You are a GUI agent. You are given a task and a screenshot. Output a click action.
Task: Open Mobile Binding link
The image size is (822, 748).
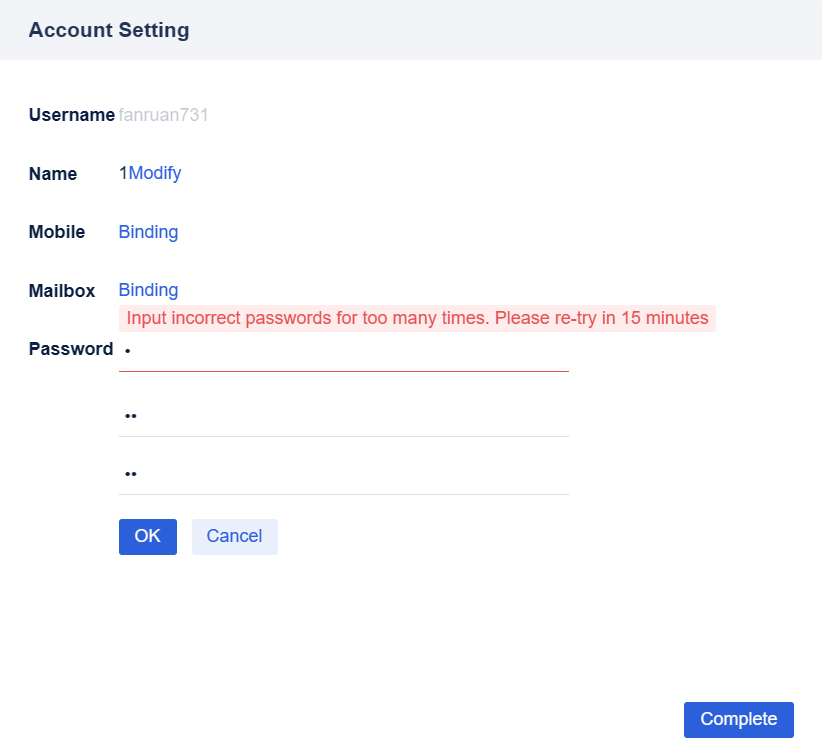148,231
